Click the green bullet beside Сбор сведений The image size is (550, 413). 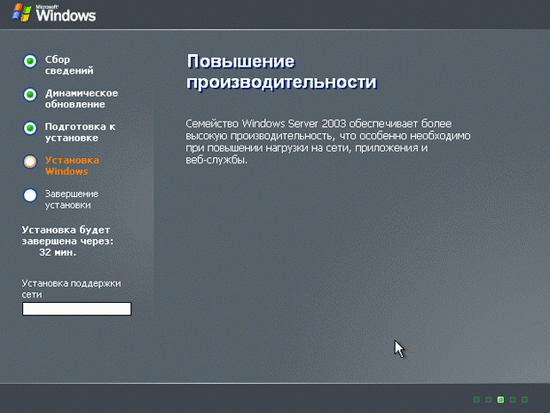pos(30,61)
